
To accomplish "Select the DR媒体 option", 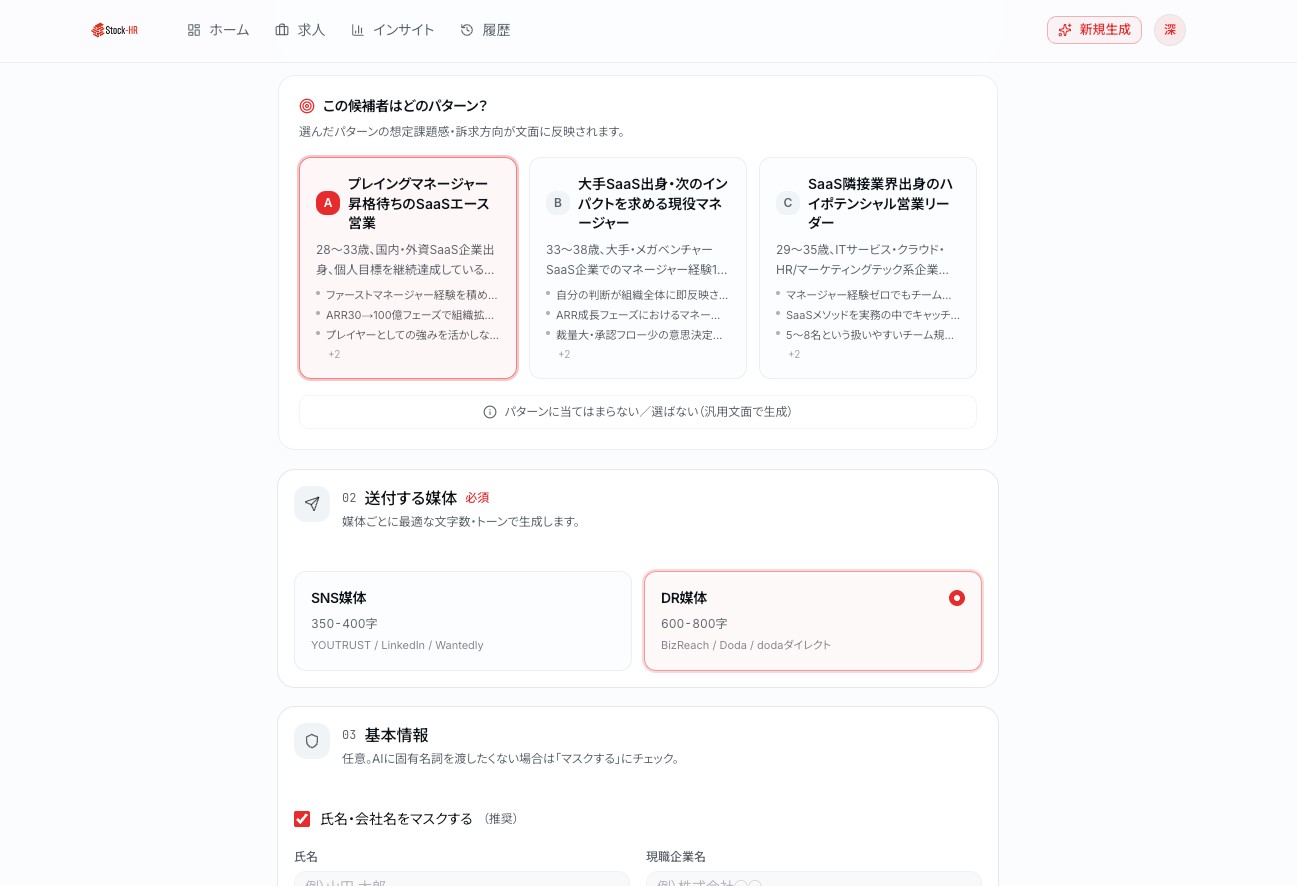I will click(x=813, y=621).
